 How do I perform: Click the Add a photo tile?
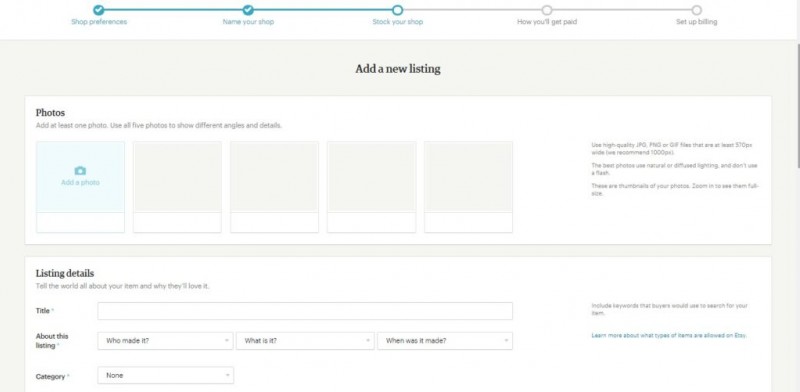[x=80, y=177]
